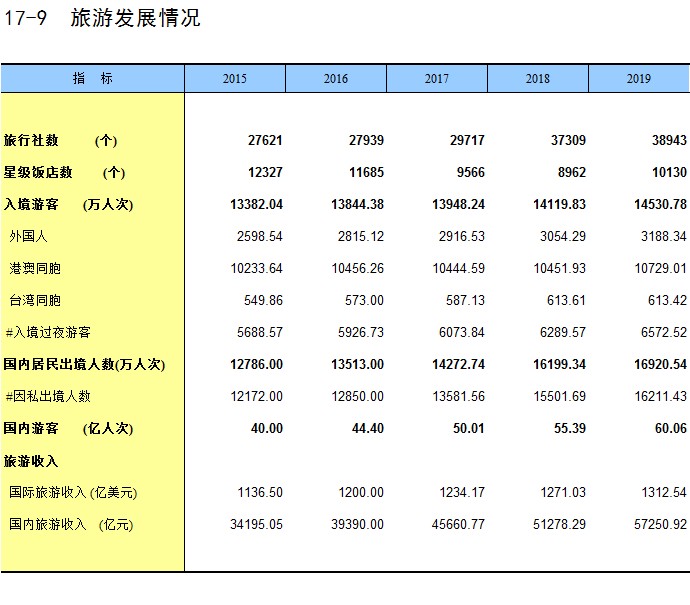Click the cell value 613.61
690x605 pixels.
click(x=566, y=301)
